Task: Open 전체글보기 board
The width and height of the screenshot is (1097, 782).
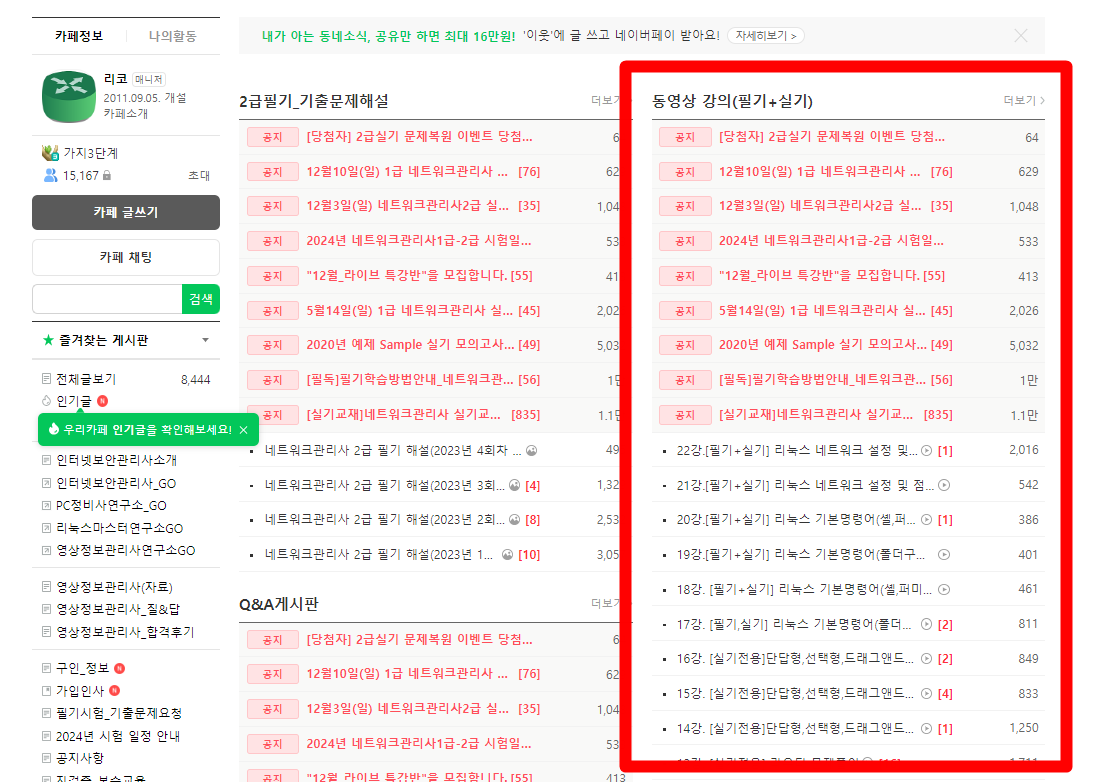Action: point(86,379)
